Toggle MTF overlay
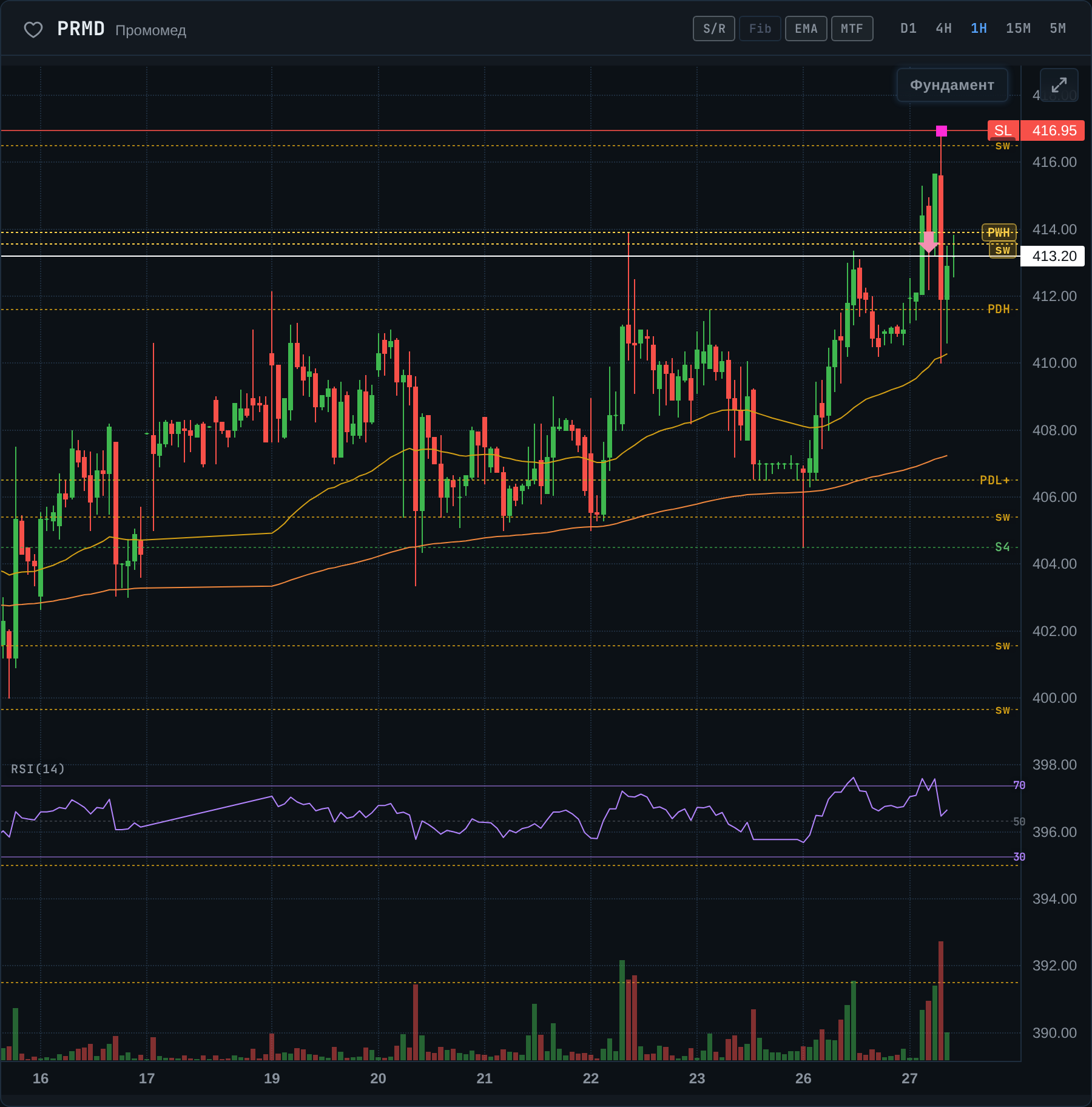This screenshot has width=1092, height=1107. (x=852, y=29)
